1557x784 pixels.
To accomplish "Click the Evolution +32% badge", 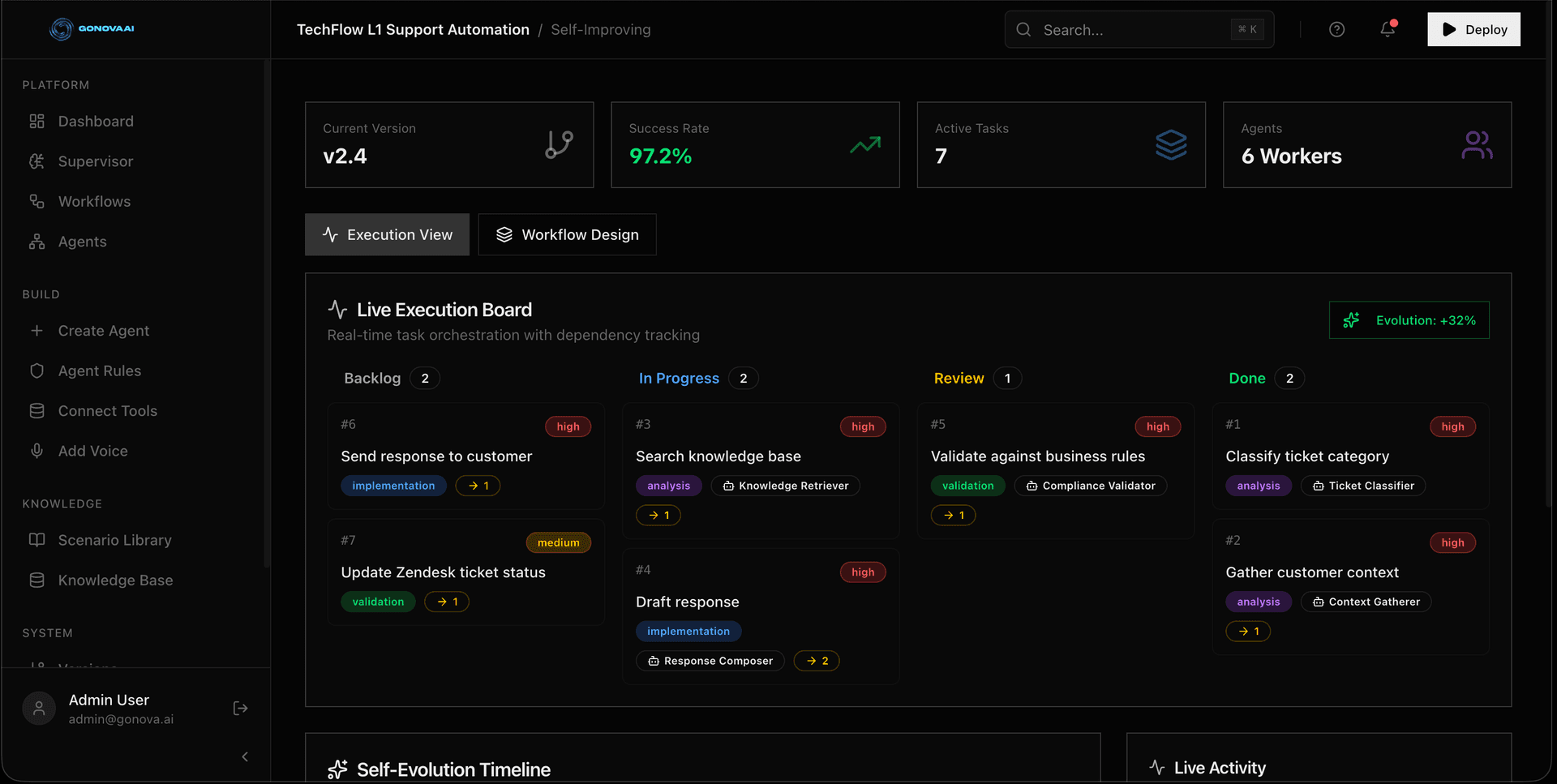I will tap(1409, 320).
